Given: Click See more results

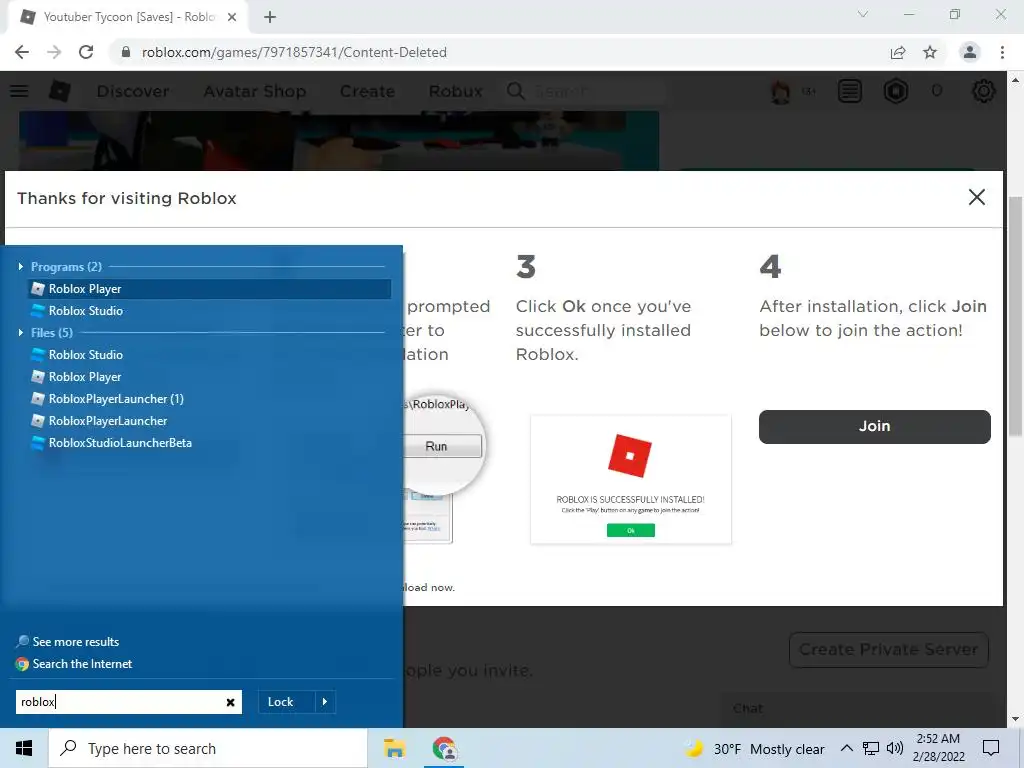Looking at the screenshot, I should pyautogui.click(x=68, y=641).
